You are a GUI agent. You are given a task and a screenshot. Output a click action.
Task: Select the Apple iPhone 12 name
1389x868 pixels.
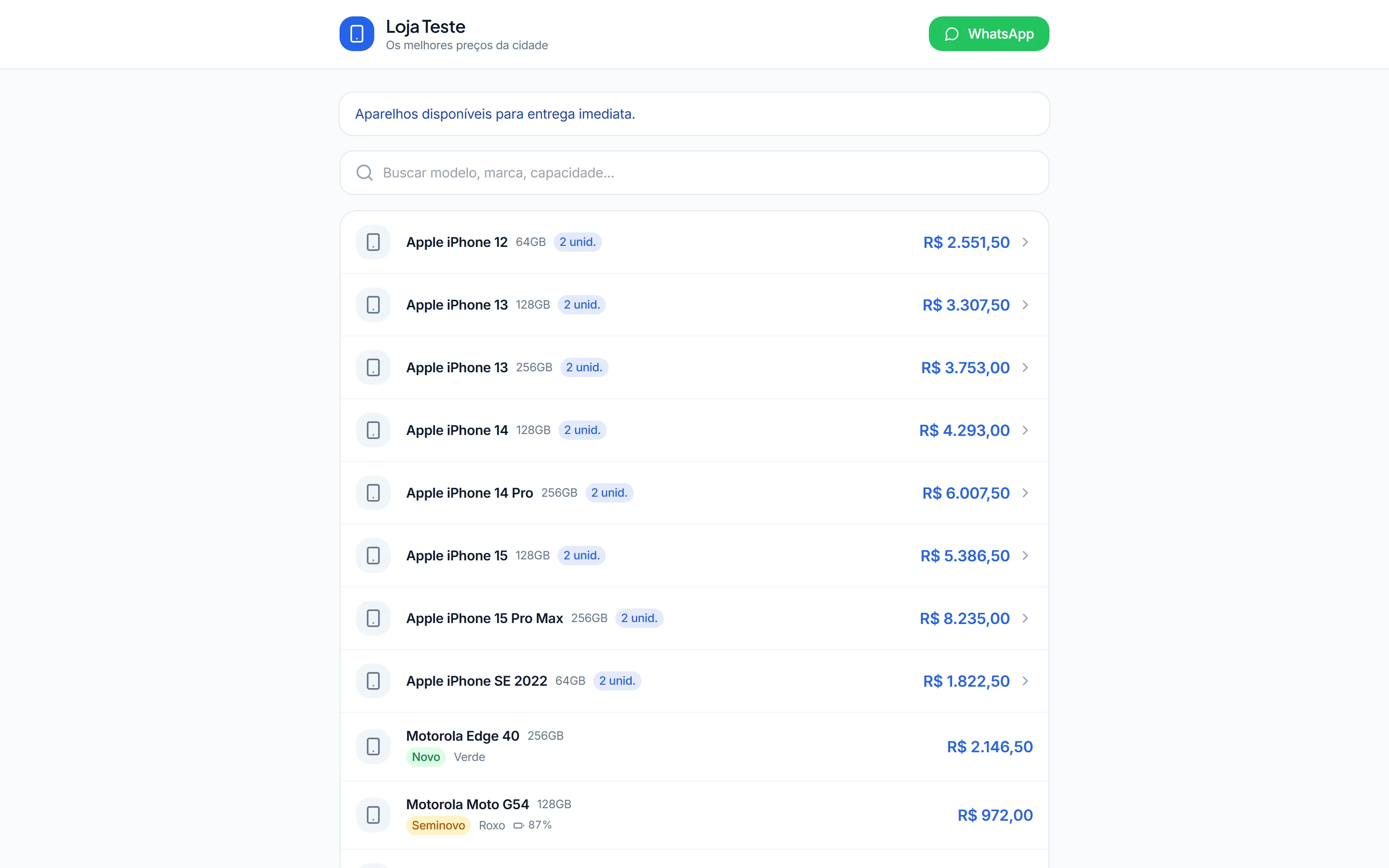(x=457, y=242)
